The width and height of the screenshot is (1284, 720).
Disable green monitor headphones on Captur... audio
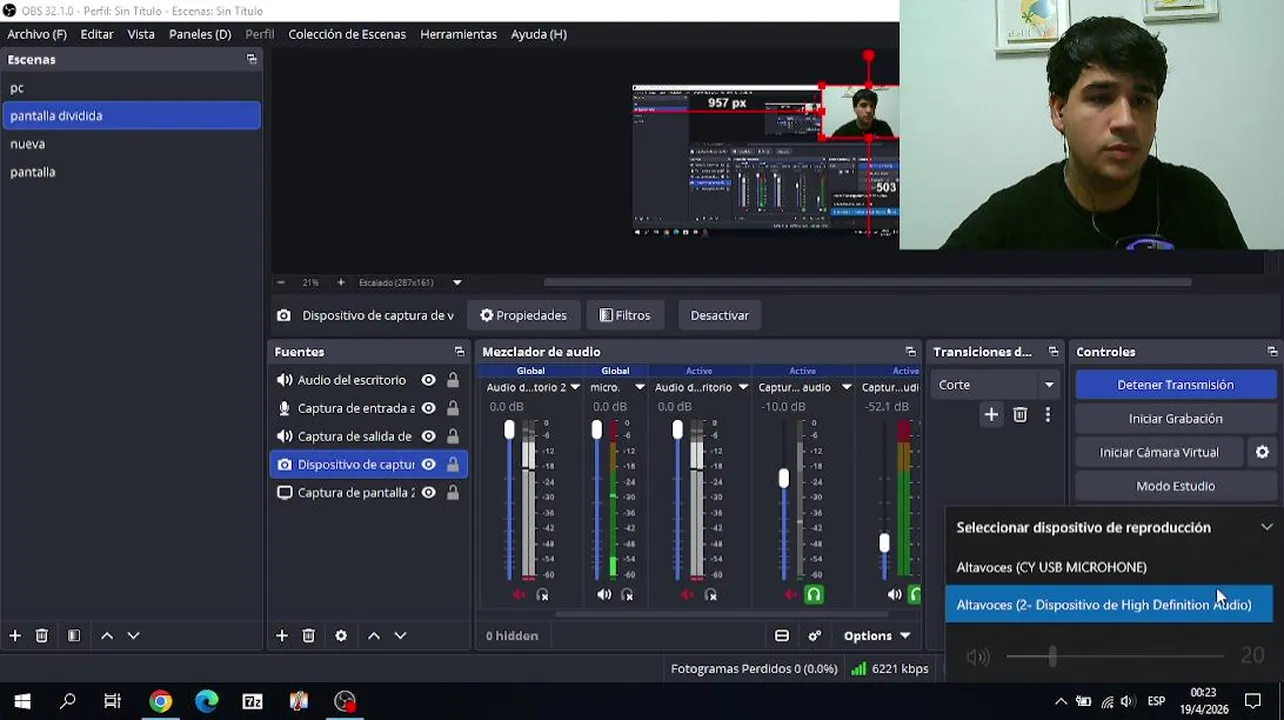814,594
